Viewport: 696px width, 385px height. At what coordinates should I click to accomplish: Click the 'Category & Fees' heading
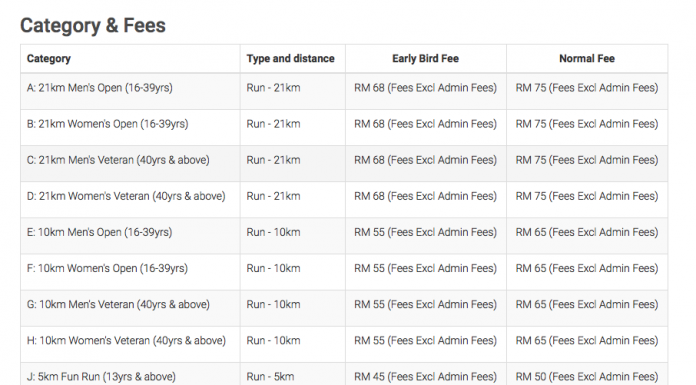pyautogui.click(x=93, y=26)
